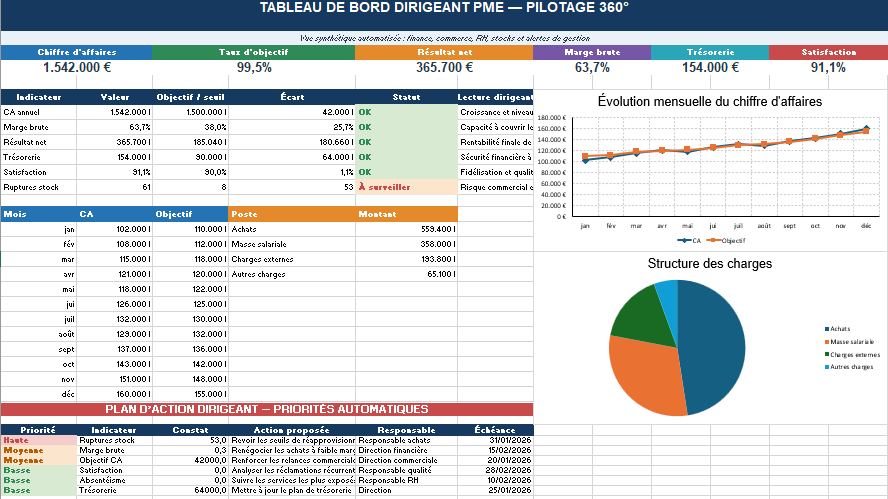Select the 'Trésorerie' KPI header

(710, 52)
